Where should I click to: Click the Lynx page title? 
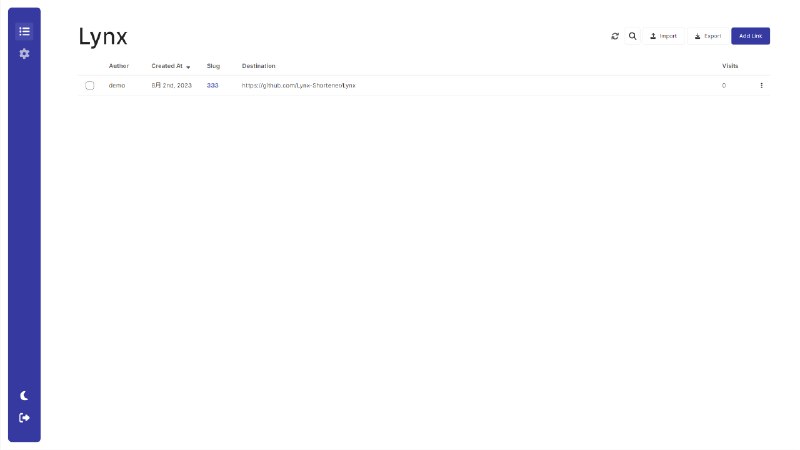[103, 37]
